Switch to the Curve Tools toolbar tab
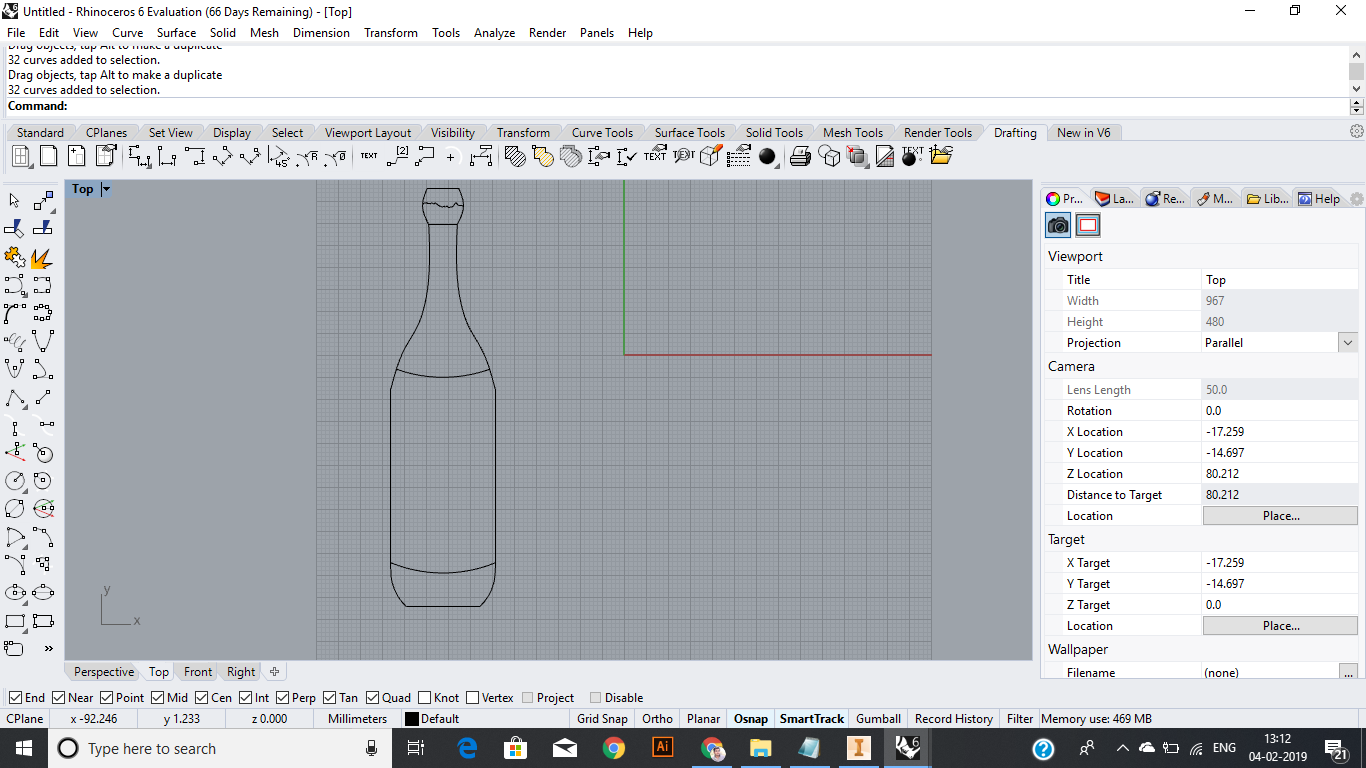This screenshot has width=1366, height=768. point(602,133)
